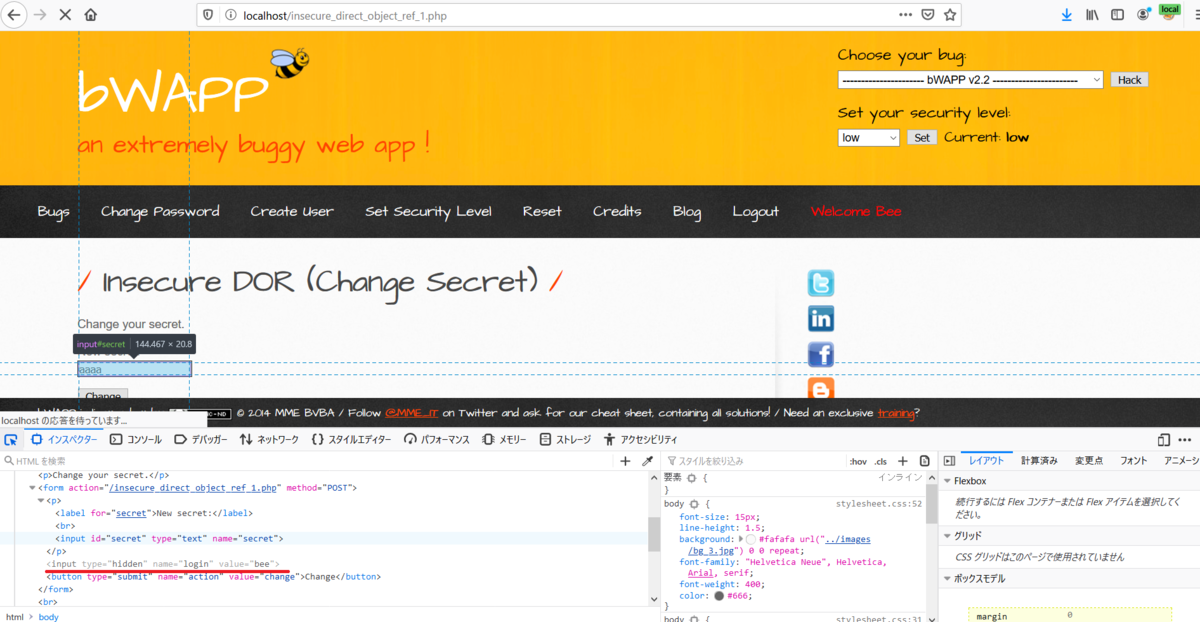Open the Facebook social icon
The height and width of the screenshot is (622, 1200).
coord(821,355)
